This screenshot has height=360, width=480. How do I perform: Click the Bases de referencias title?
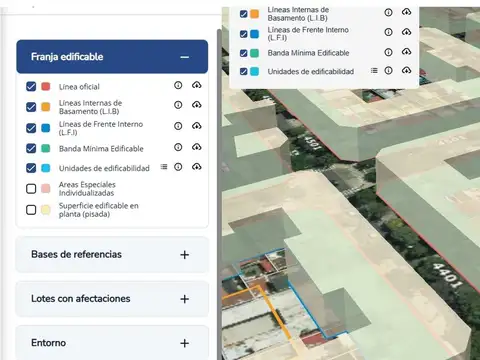76,254
